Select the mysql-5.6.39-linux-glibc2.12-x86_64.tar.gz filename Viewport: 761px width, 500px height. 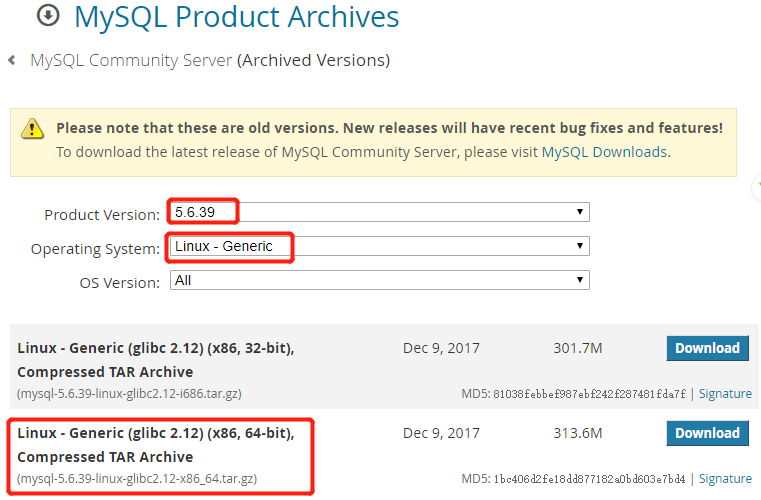[137, 479]
